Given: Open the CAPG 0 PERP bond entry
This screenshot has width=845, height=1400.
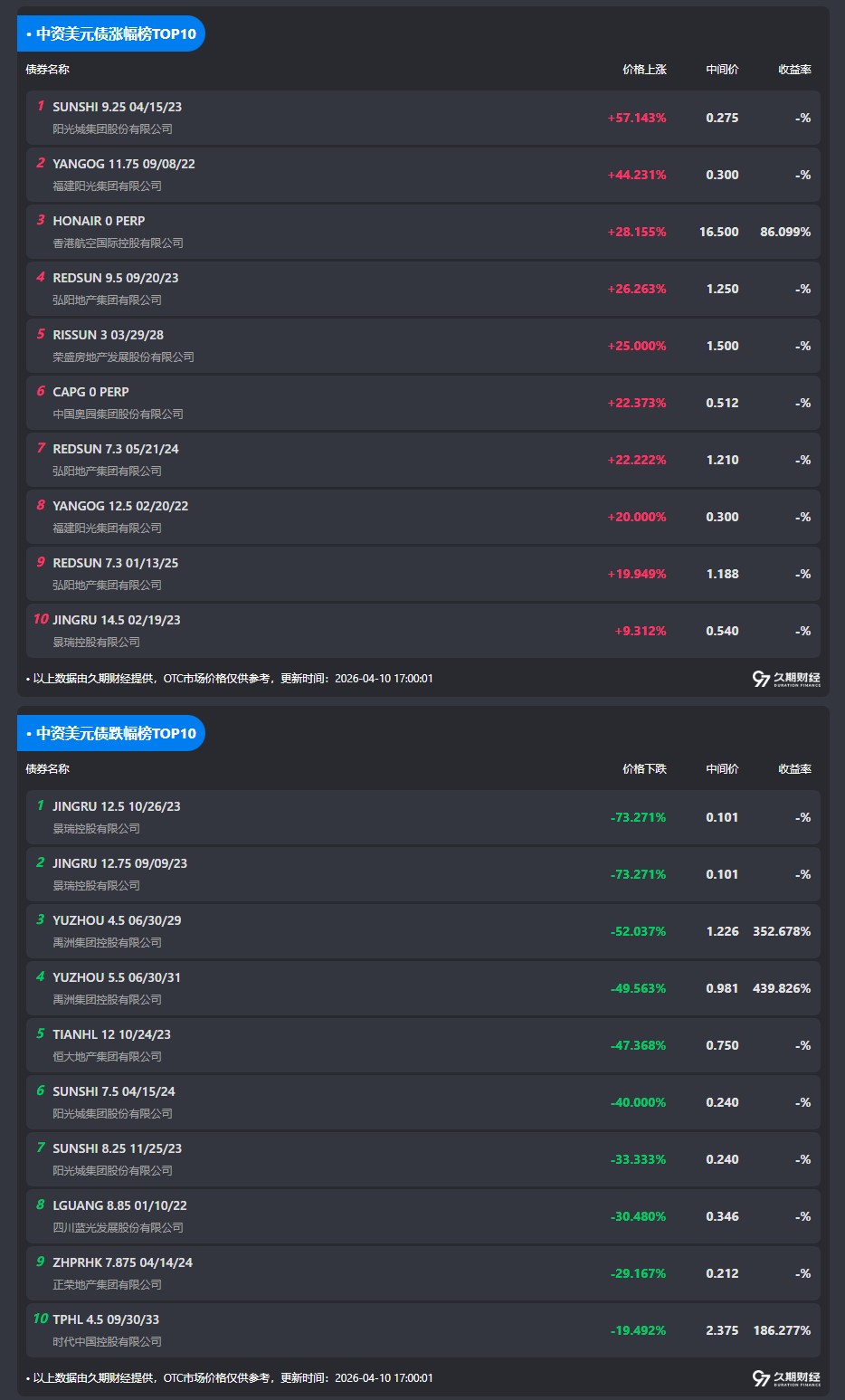Looking at the screenshot, I should tap(90, 392).
